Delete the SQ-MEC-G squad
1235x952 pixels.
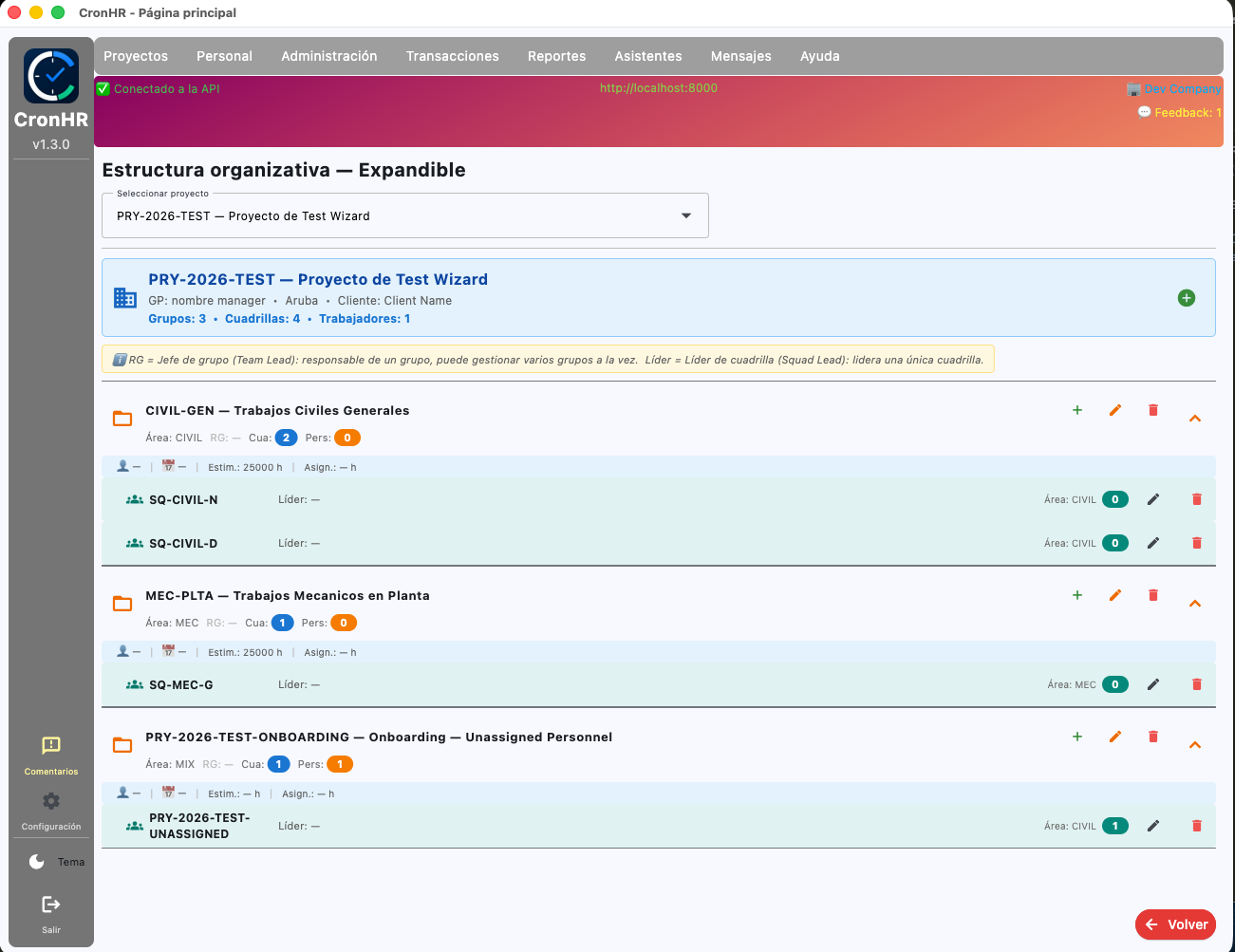1197,684
